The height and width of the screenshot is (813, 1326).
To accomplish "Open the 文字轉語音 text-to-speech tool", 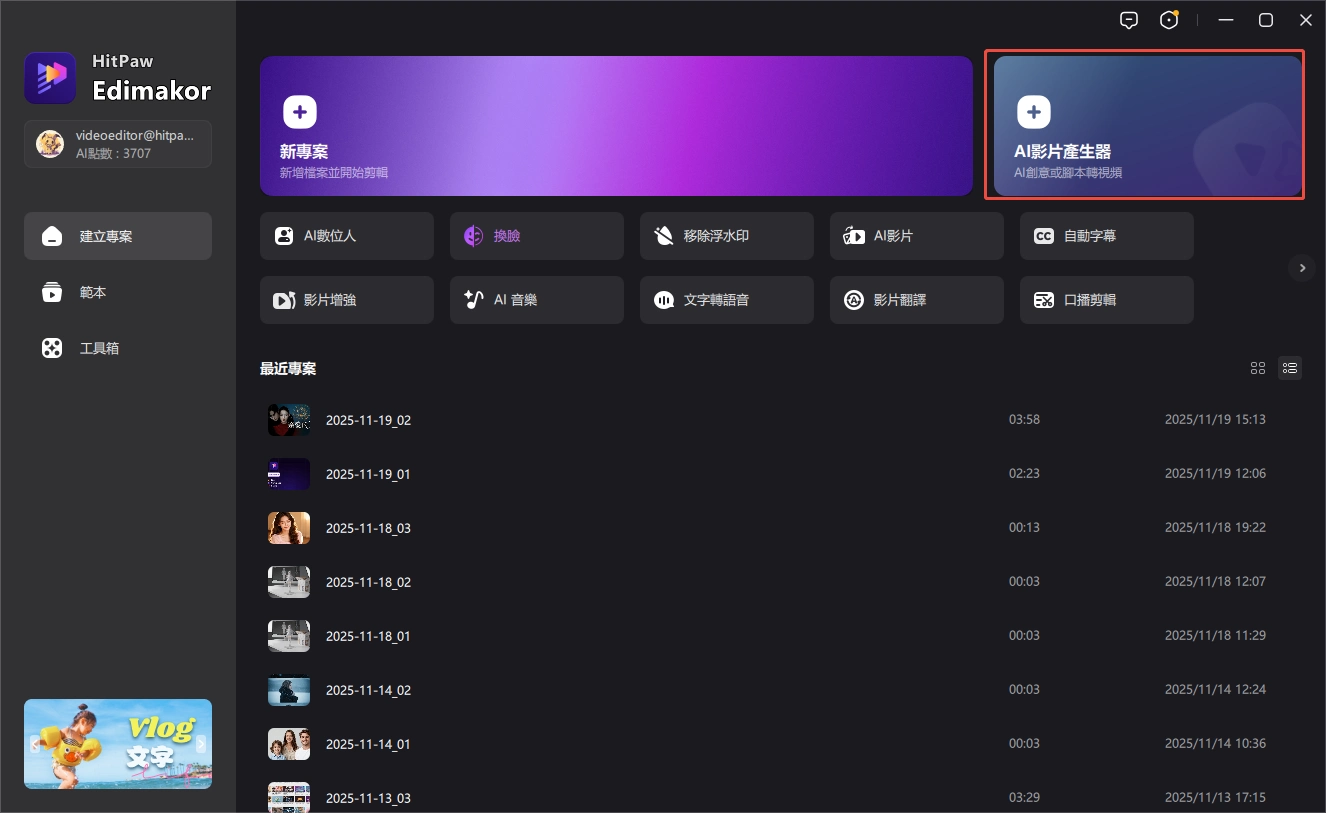I will pyautogui.click(x=726, y=300).
